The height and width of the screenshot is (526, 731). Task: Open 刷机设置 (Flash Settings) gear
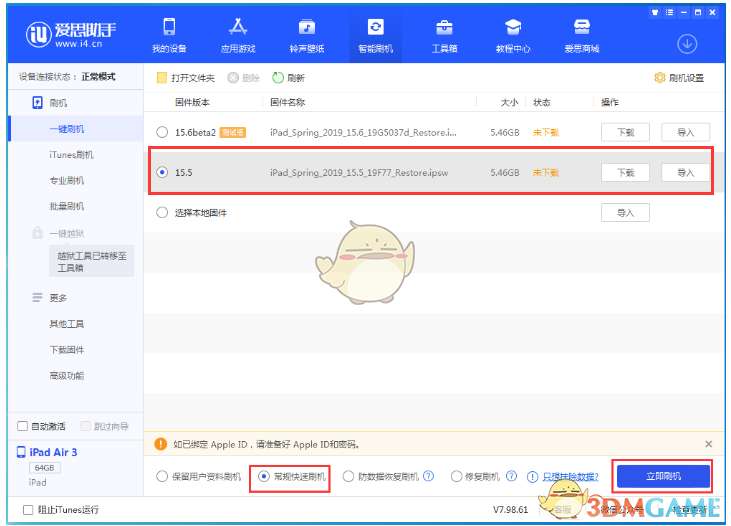pos(679,78)
